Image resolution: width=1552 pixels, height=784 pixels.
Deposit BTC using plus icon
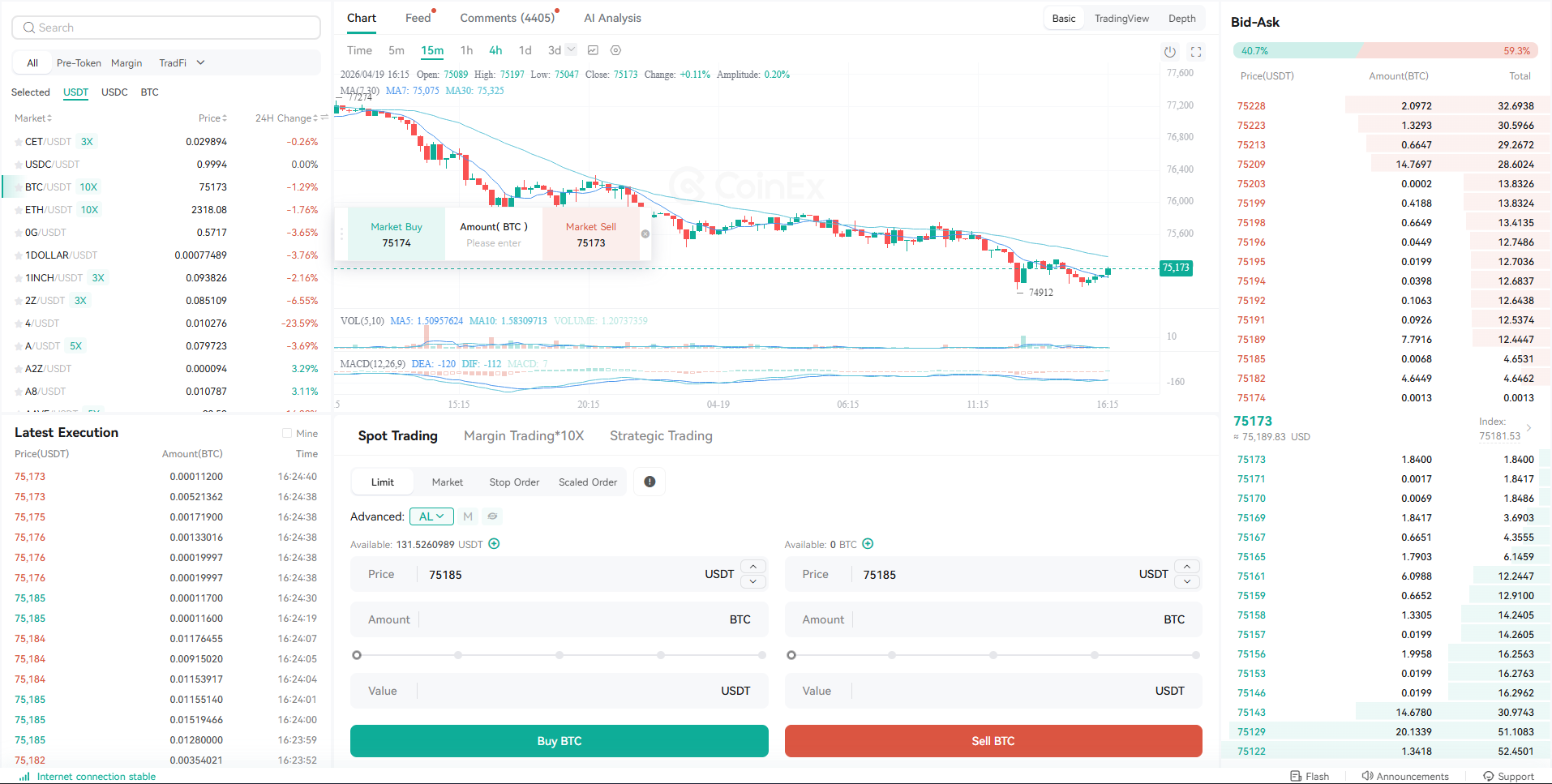click(868, 544)
